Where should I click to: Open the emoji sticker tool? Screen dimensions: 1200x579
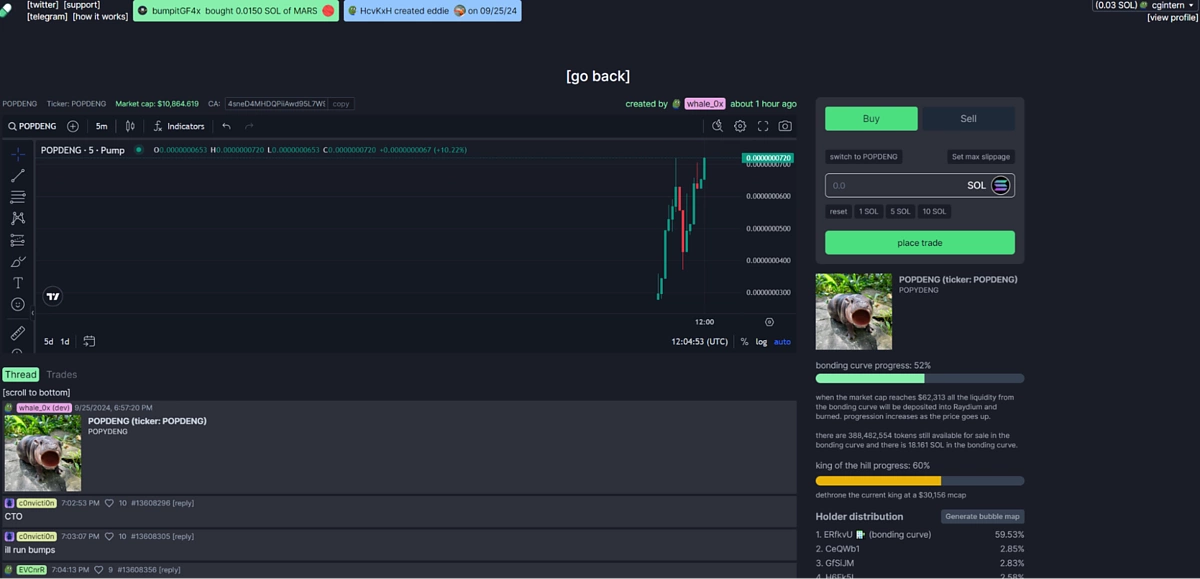pos(17,304)
